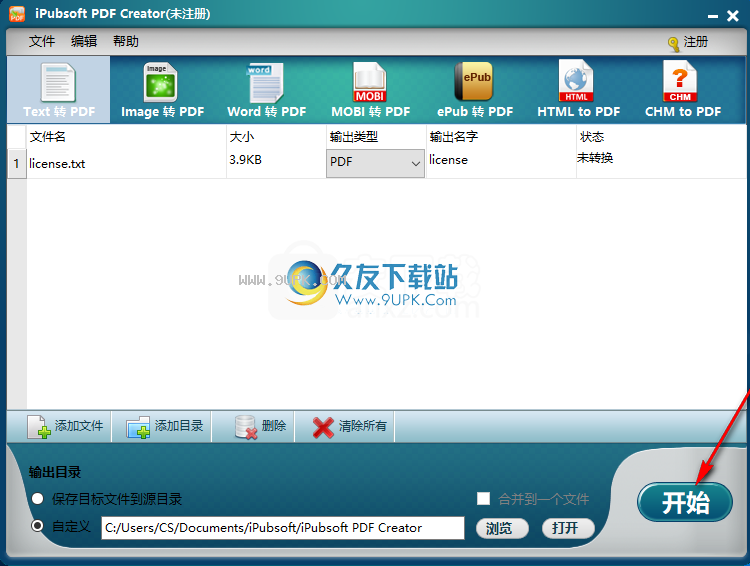Viewport: 750px width, 566px height.
Task: Switch to HTML to PDF conversion
Action: (578, 90)
